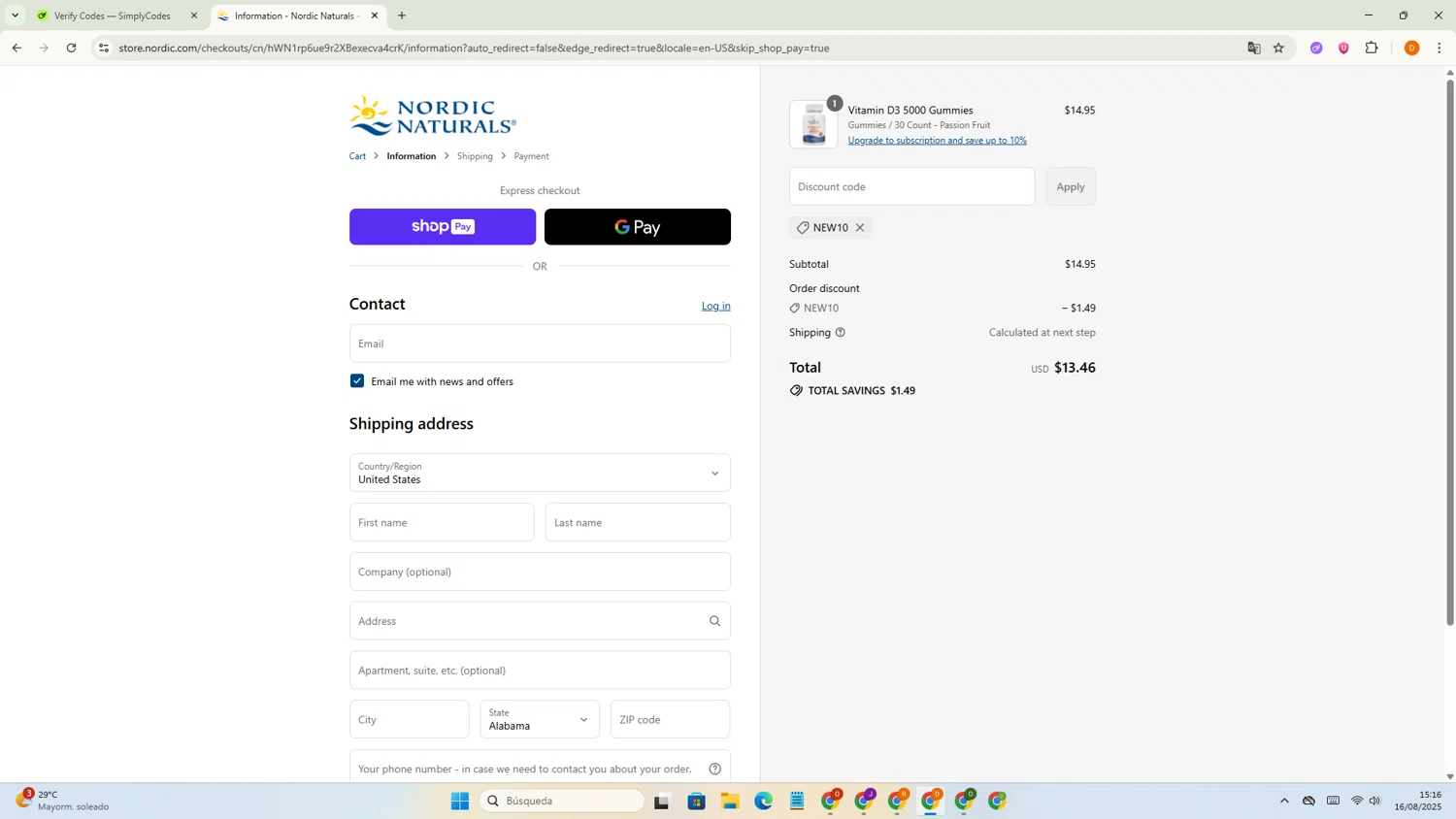Open the Extensions puzzle icon
Screen dimensions: 1456x819
pos(1372,48)
